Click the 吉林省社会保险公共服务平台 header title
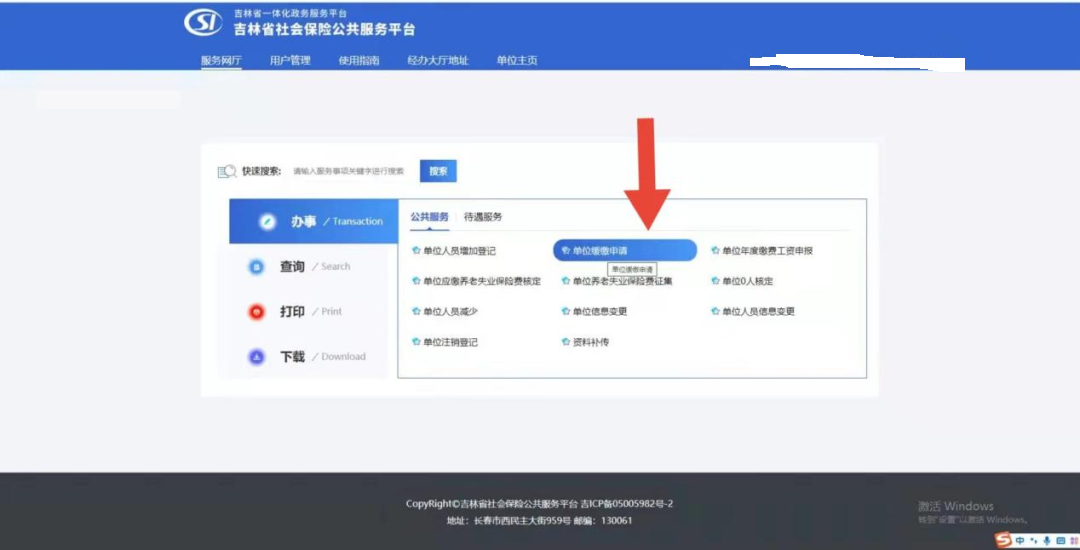This screenshot has height=550, width=1080. 324,30
